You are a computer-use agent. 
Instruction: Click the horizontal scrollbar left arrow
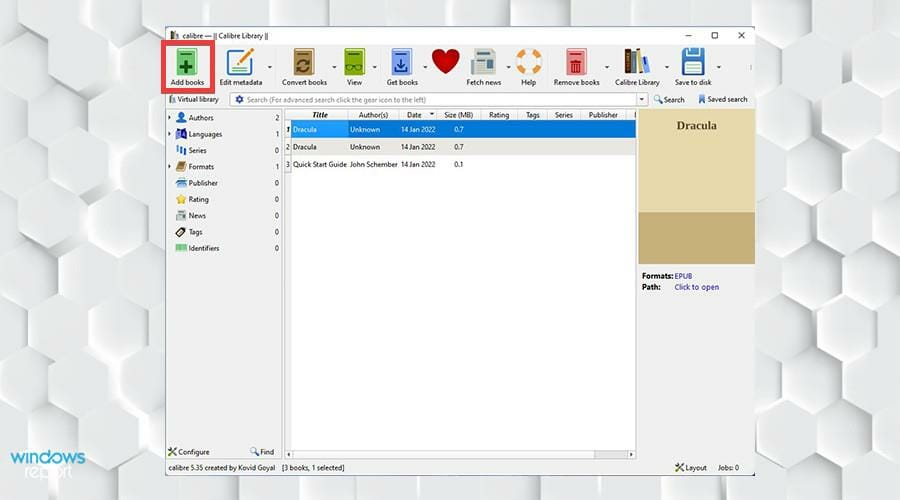[x=289, y=454]
